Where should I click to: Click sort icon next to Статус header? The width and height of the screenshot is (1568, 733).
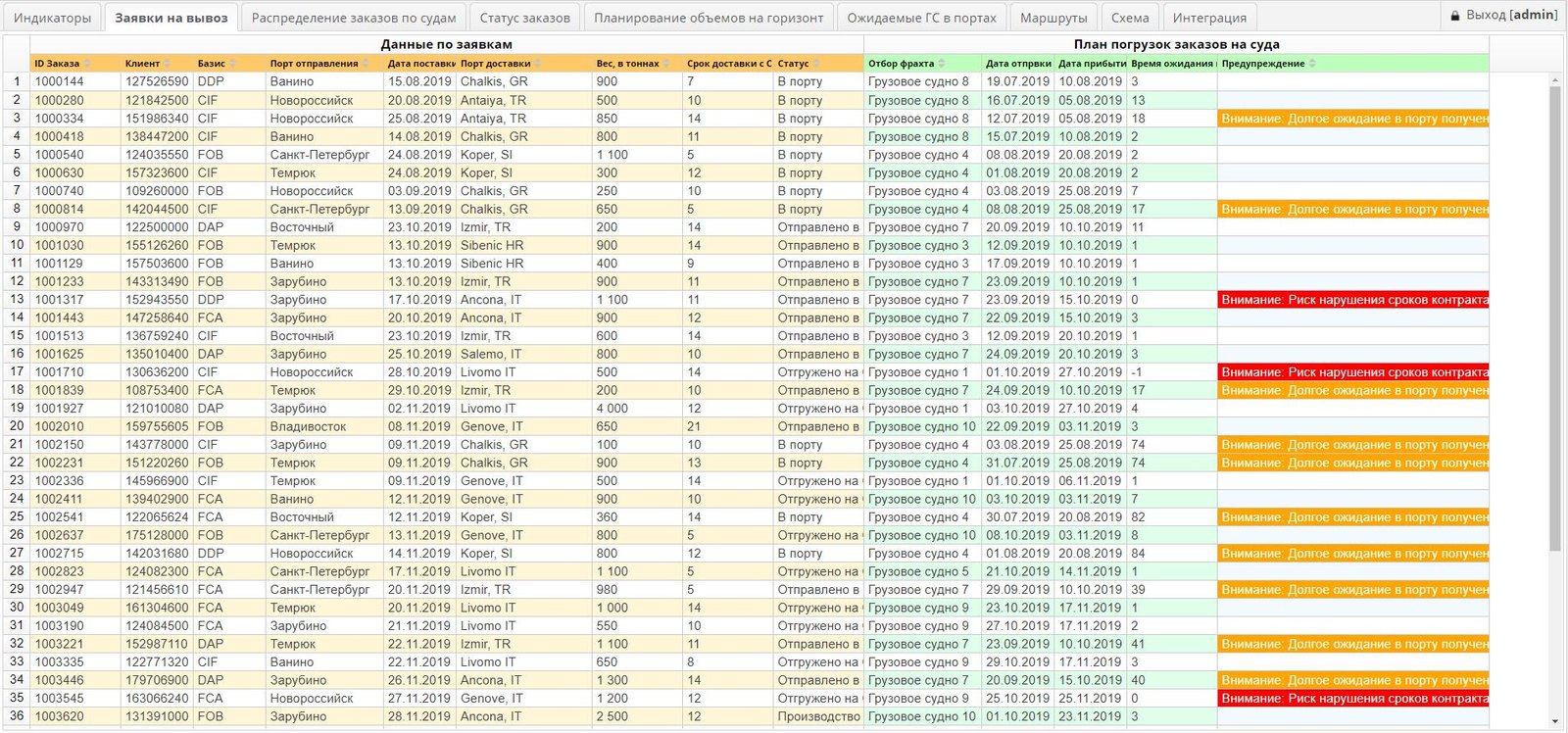(818, 64)
